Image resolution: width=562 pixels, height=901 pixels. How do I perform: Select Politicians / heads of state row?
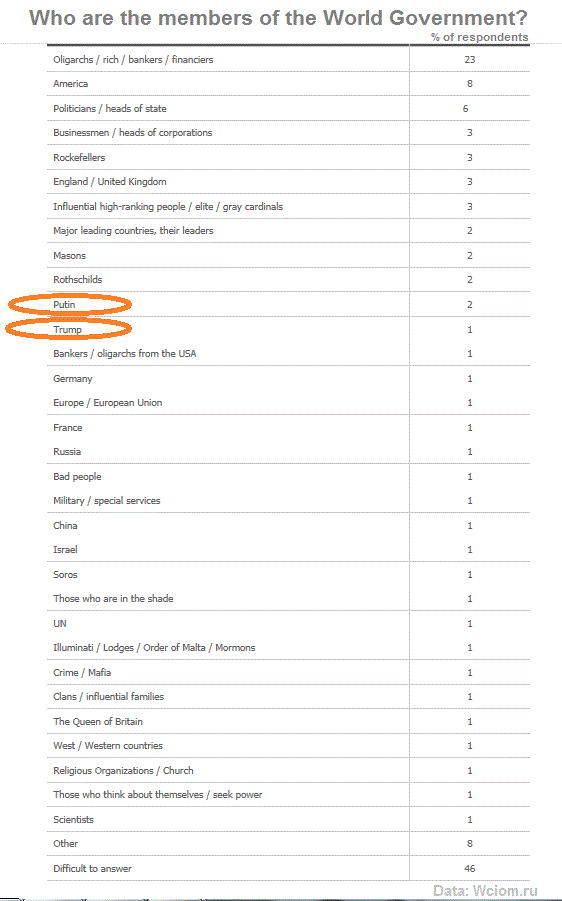click(288, 108)
